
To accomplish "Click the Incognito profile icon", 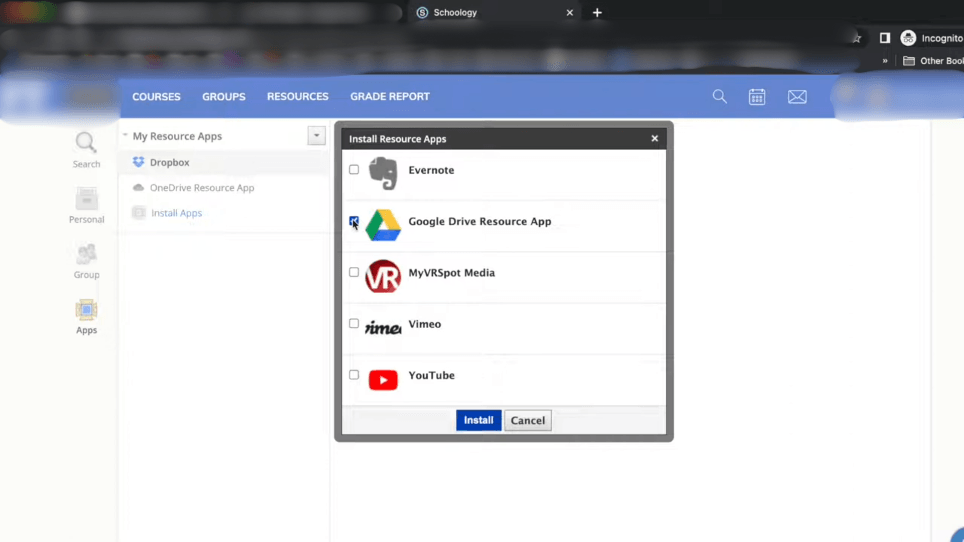I will click(908, 38).
